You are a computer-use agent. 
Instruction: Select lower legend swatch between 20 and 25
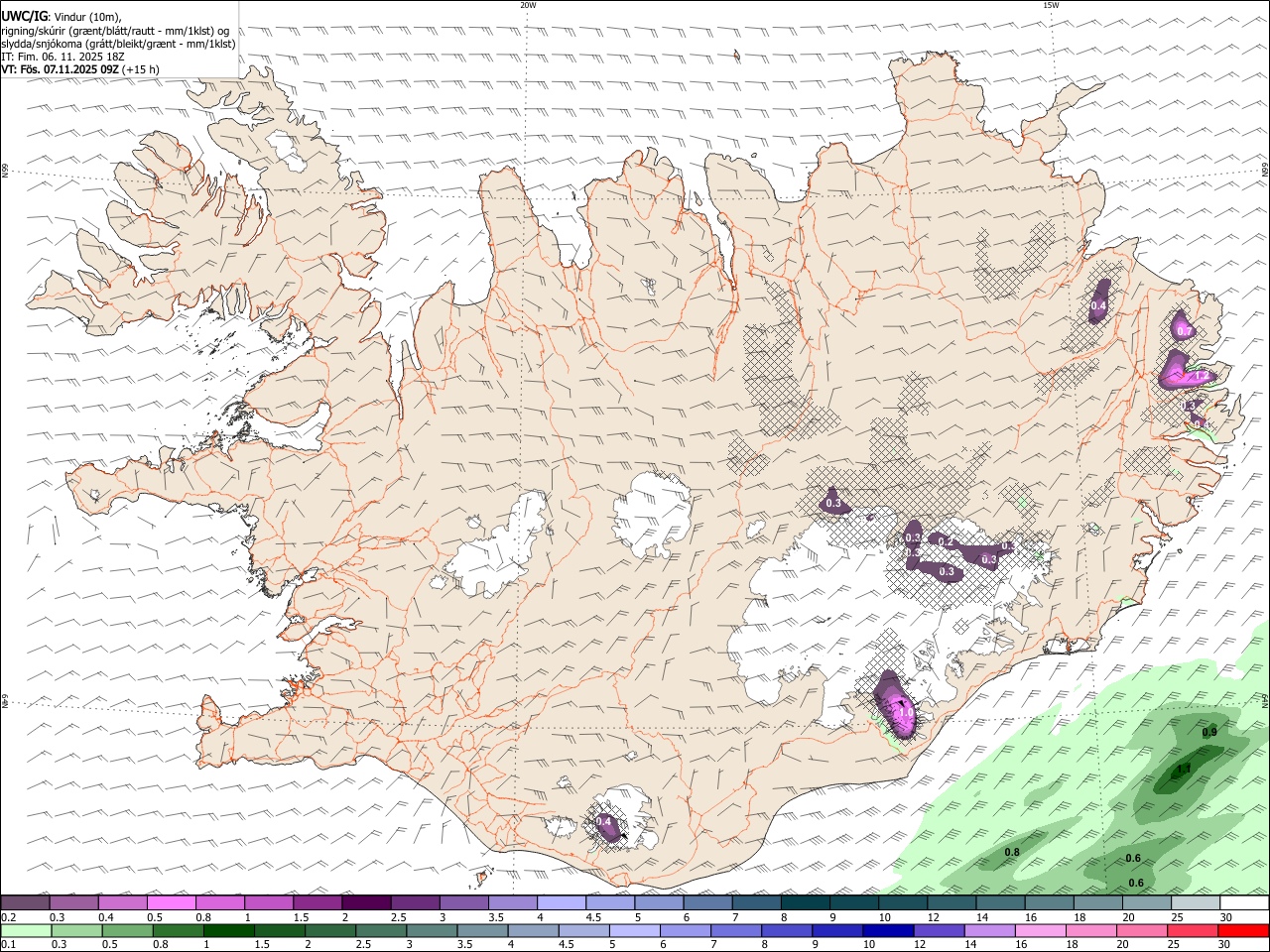[1145, 930]
